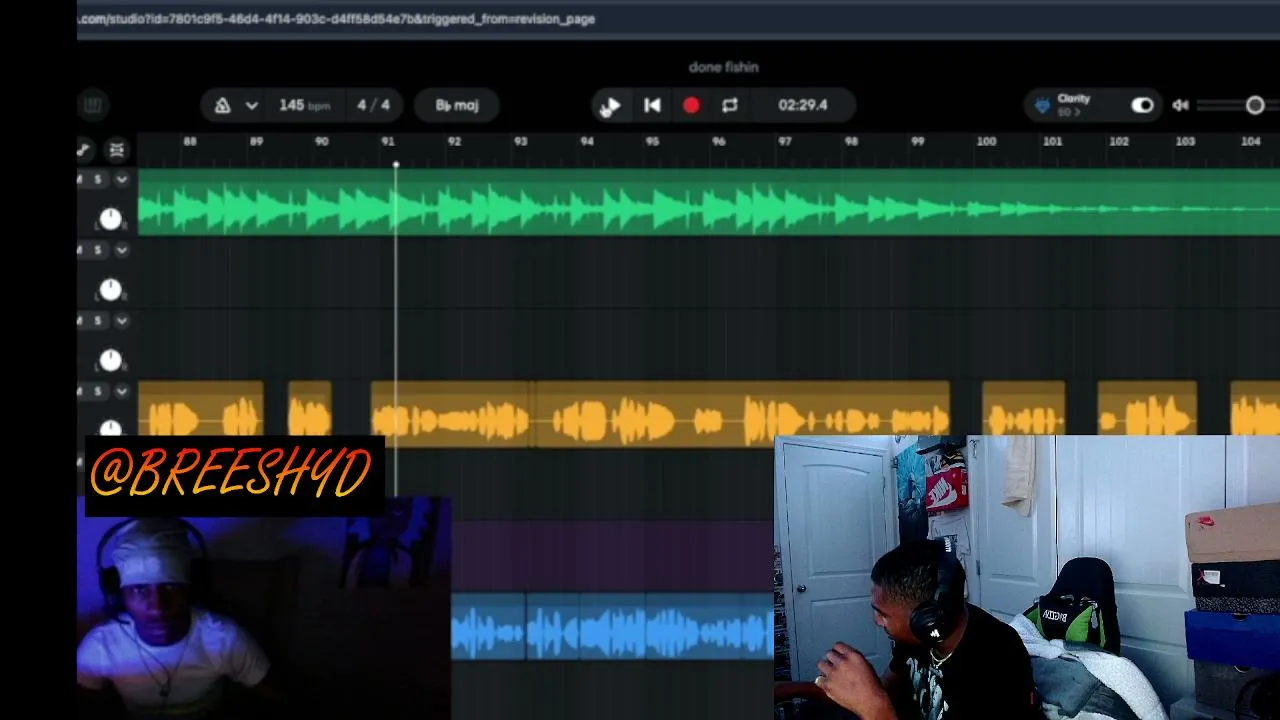Viewport: 1280px width, 720px height.
Task: Click bar 93 on the timeline ruler
Action: 520,142
